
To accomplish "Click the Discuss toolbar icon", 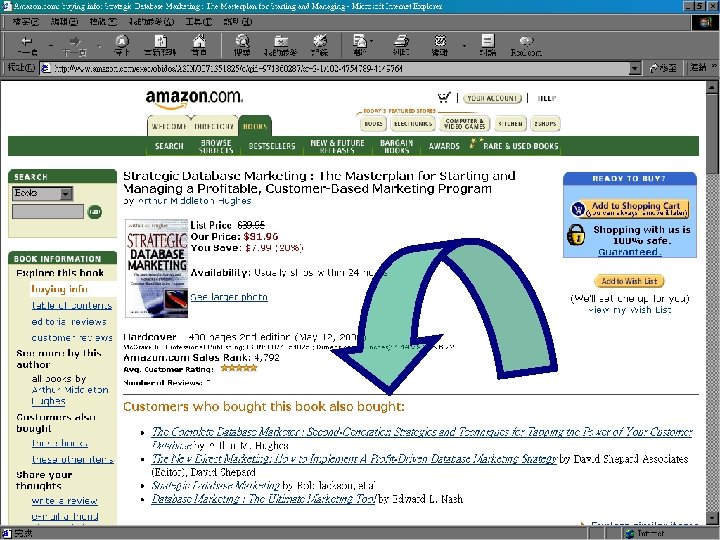I will pyautogui.click(x=488, y=45).
